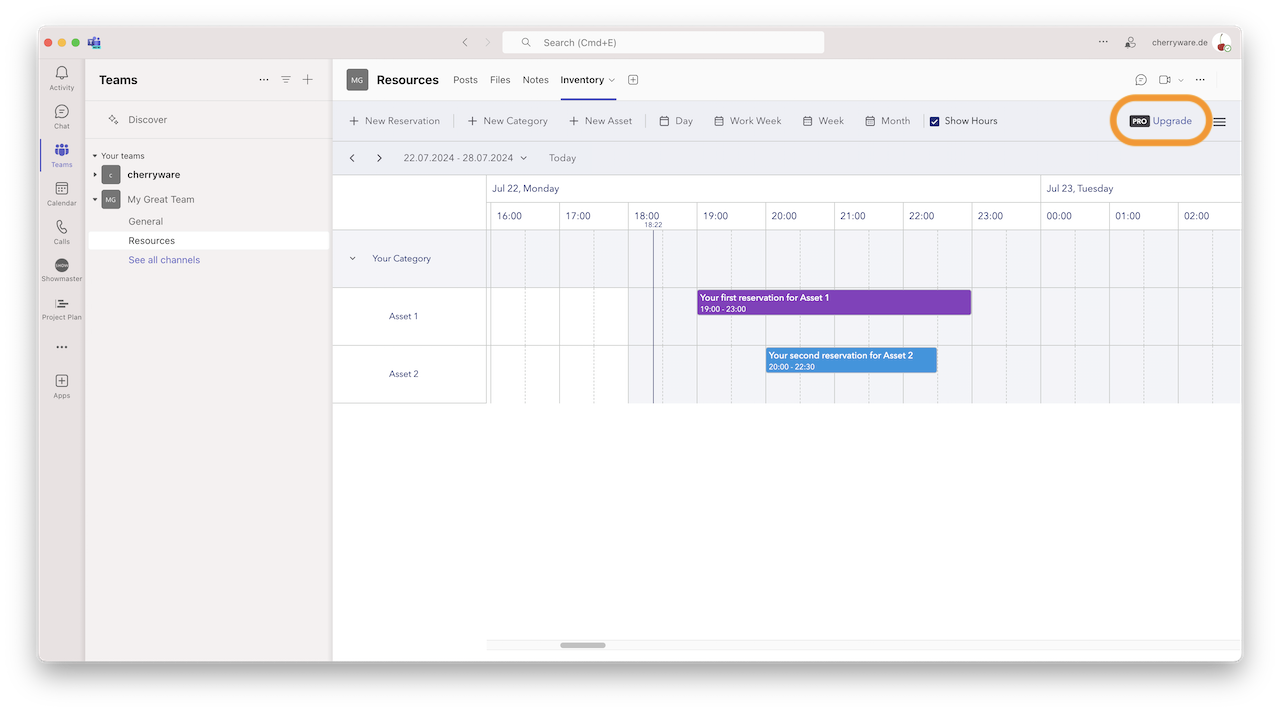The width and height of the screenshot is (1280, 712).
Task: Open the Activity bell icon
Action: [x=62, y=74]
